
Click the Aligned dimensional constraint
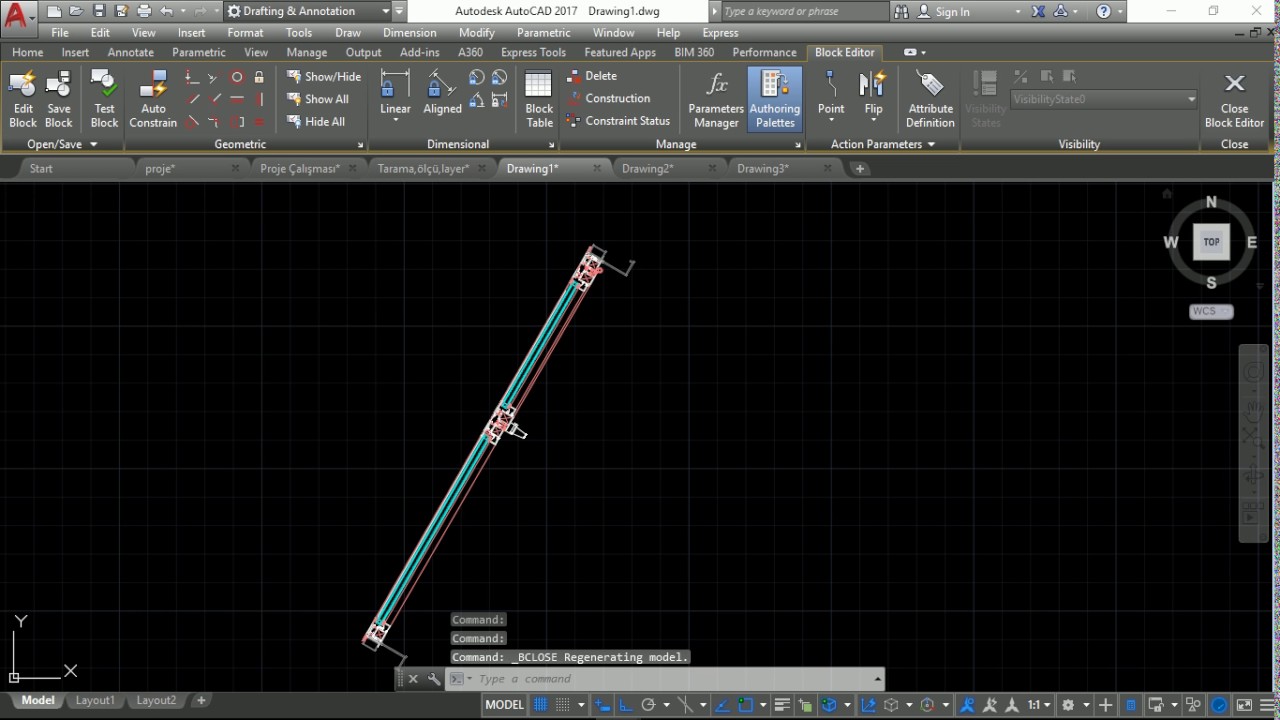[442, 95]
